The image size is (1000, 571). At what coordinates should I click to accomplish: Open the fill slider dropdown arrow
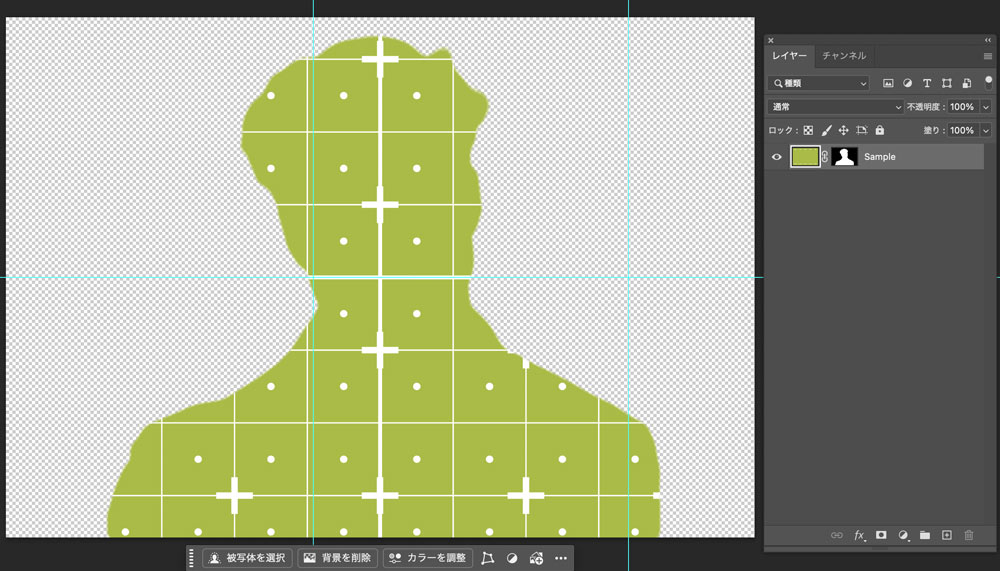click(986, 130)
